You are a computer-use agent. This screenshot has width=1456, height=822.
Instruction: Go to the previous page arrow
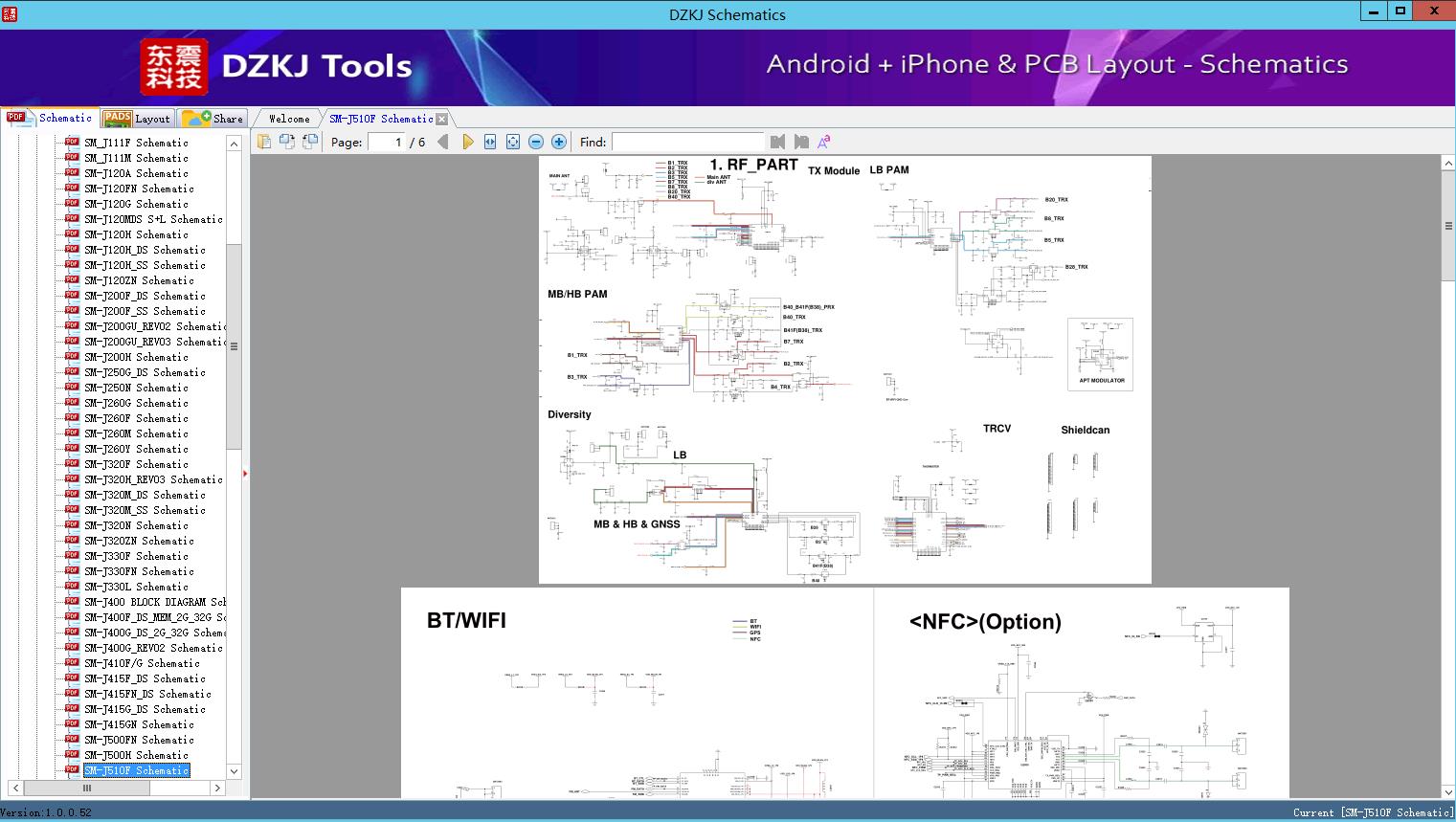click(x=442, y=142)
